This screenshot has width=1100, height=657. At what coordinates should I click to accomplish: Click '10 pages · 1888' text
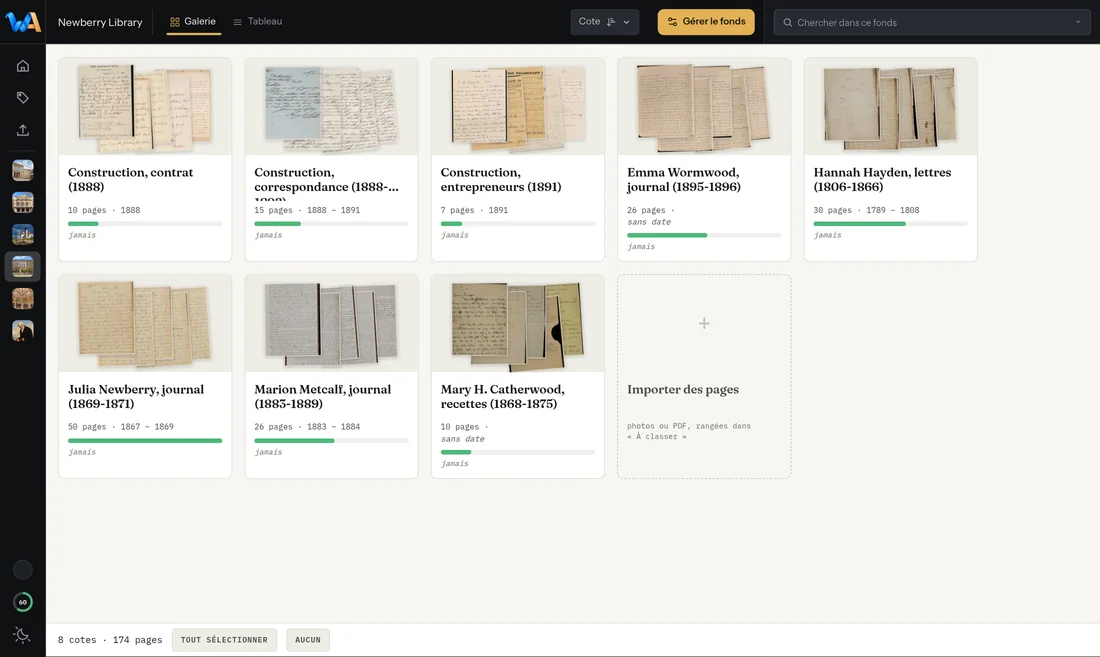tap(104, 210)
